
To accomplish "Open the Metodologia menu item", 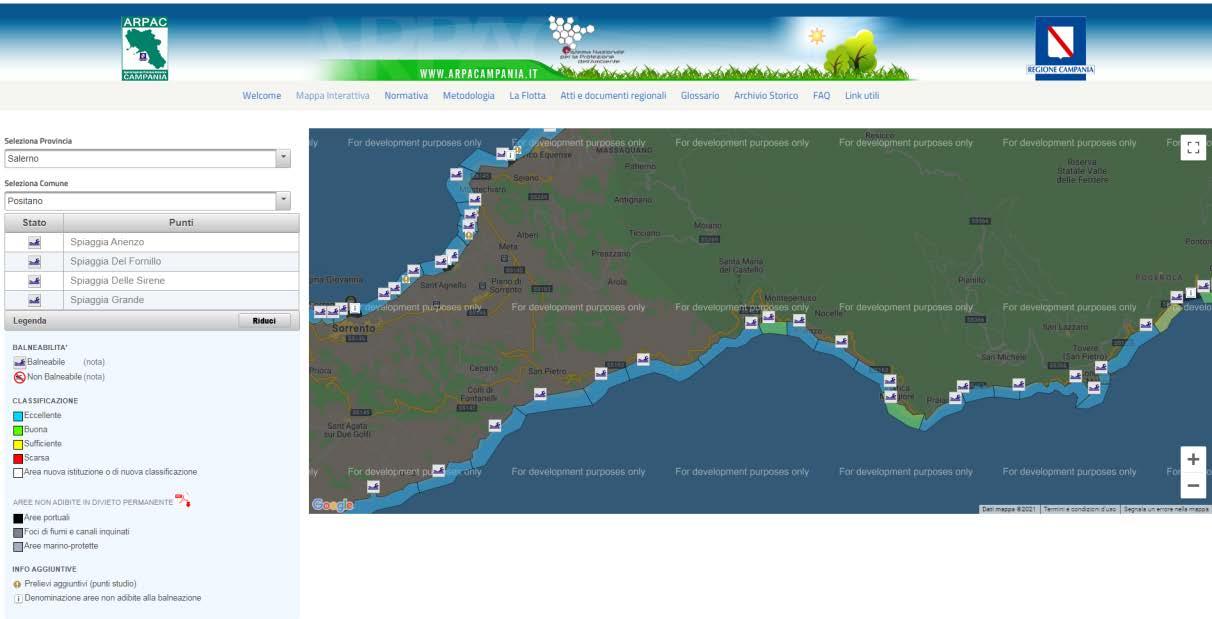I will pyautogui.click(x=469, y=96).
